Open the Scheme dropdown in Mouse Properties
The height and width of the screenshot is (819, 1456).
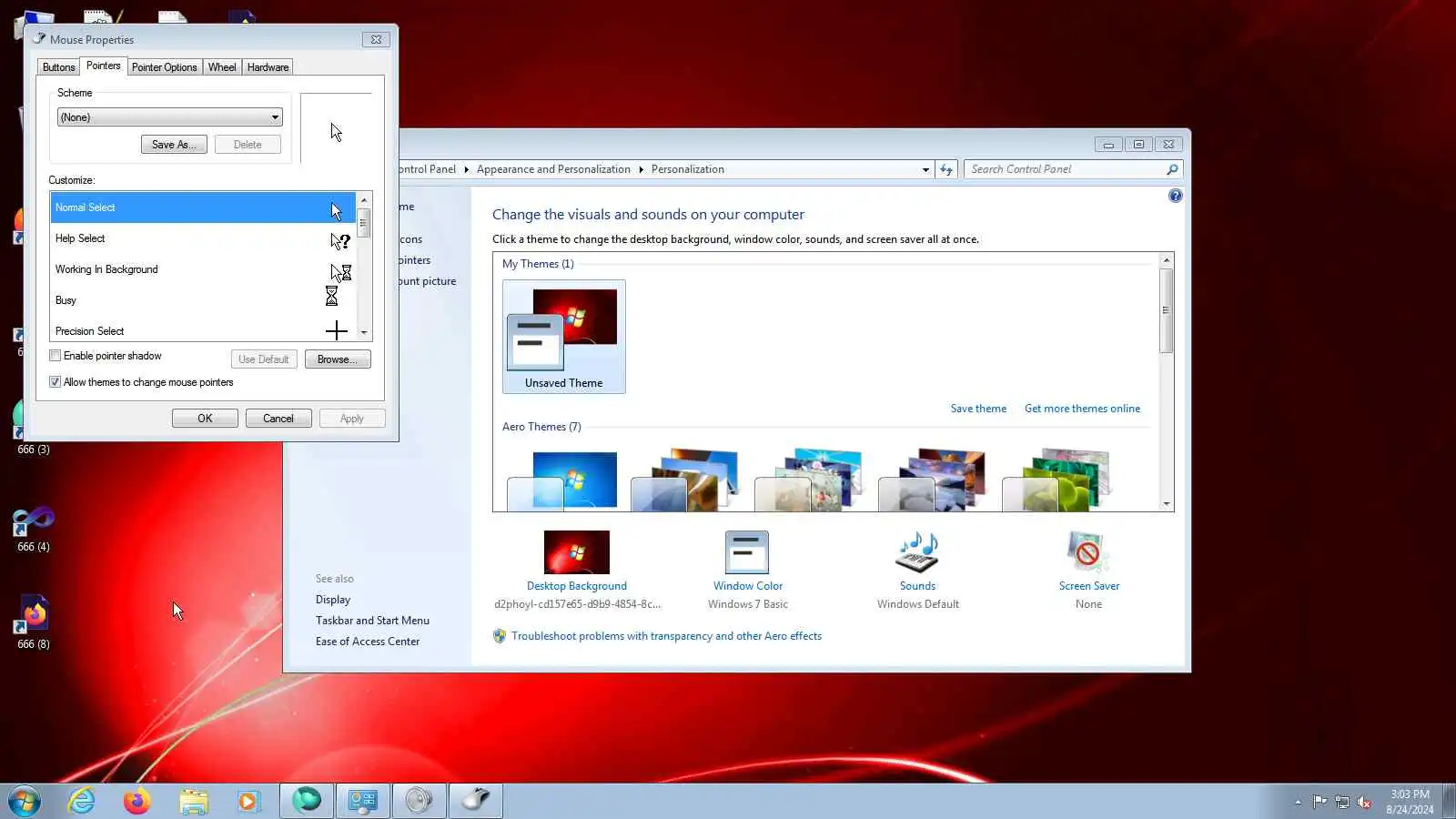[169, 117]
